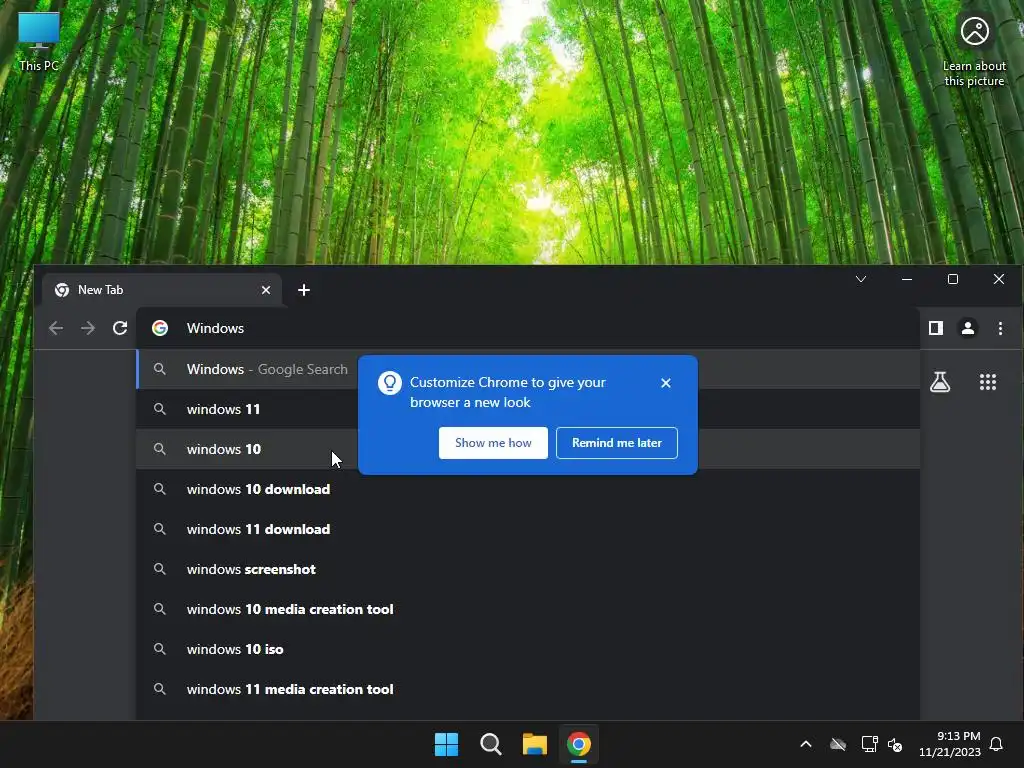Click the Chrome taskbar icon
Screen dimensions: 1024x768
tap(579, 744)
